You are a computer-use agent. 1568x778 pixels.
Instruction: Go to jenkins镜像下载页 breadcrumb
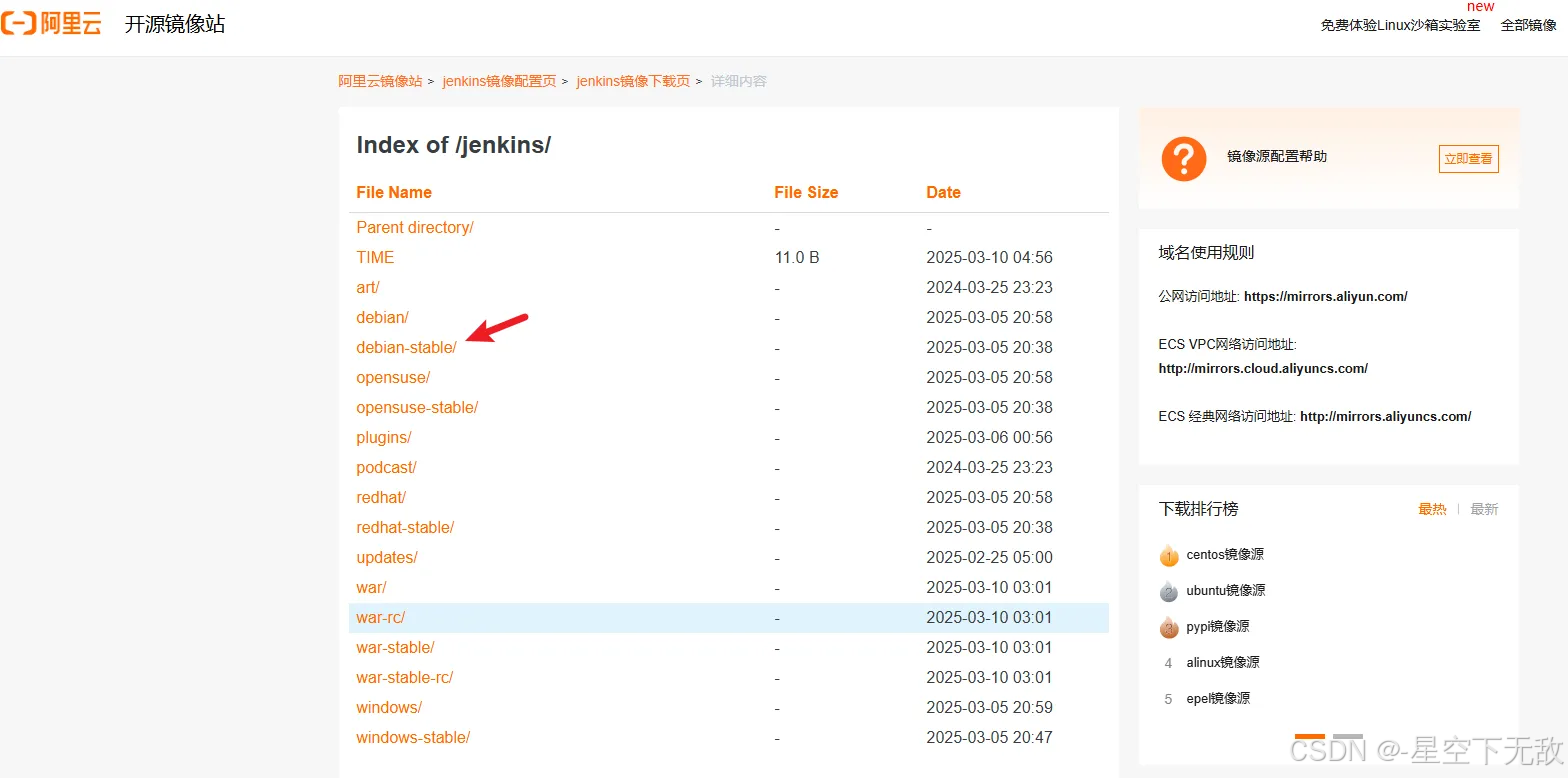pyautogui.click(x=633, y=81)
